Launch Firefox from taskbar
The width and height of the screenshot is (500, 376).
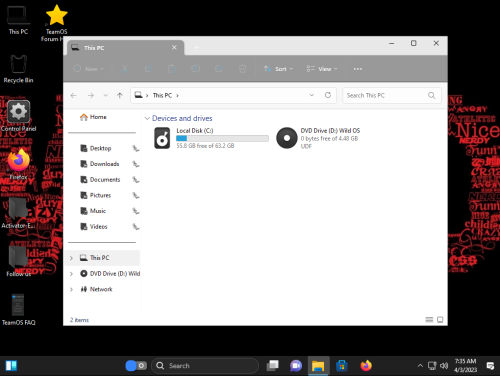click(366, 366)
